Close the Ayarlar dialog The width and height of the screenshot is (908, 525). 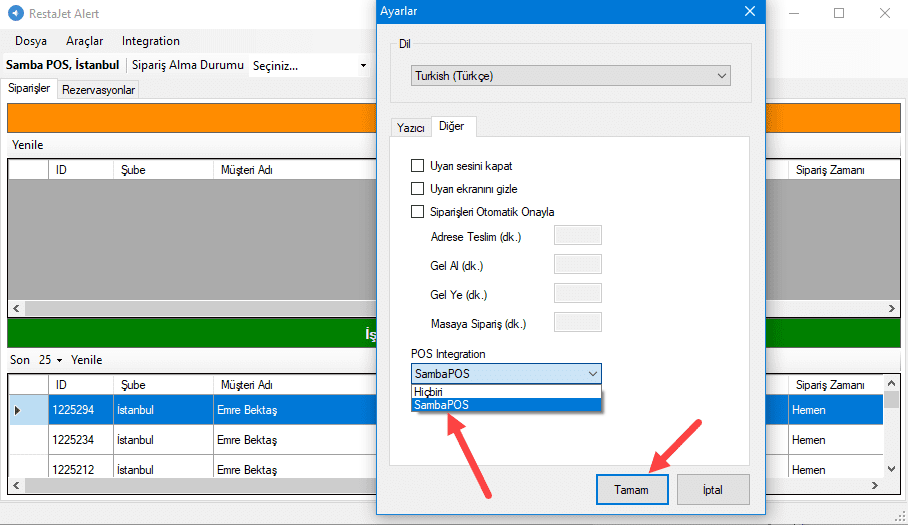pyautogui.click(x=749, y=11)
